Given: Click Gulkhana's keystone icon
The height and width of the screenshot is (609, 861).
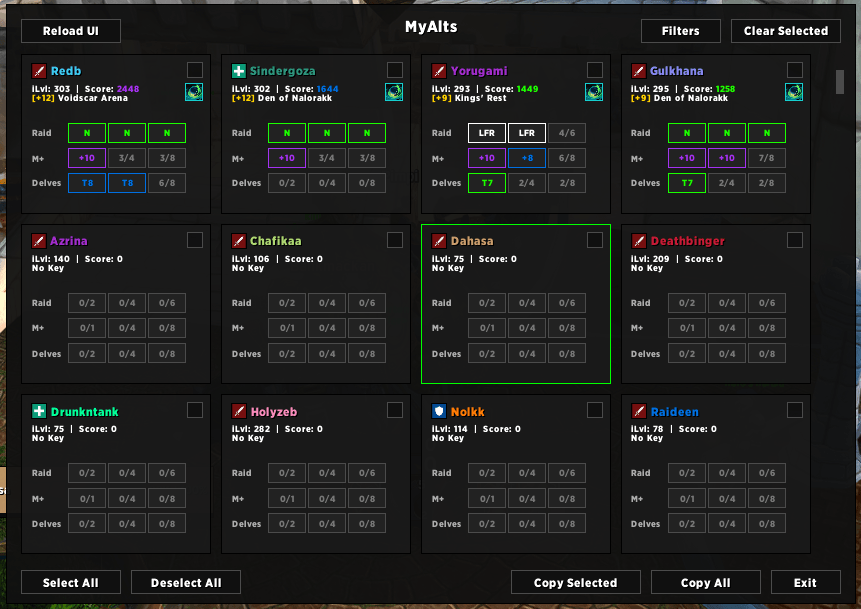Looking at the screenshot, I should point(794,92).
